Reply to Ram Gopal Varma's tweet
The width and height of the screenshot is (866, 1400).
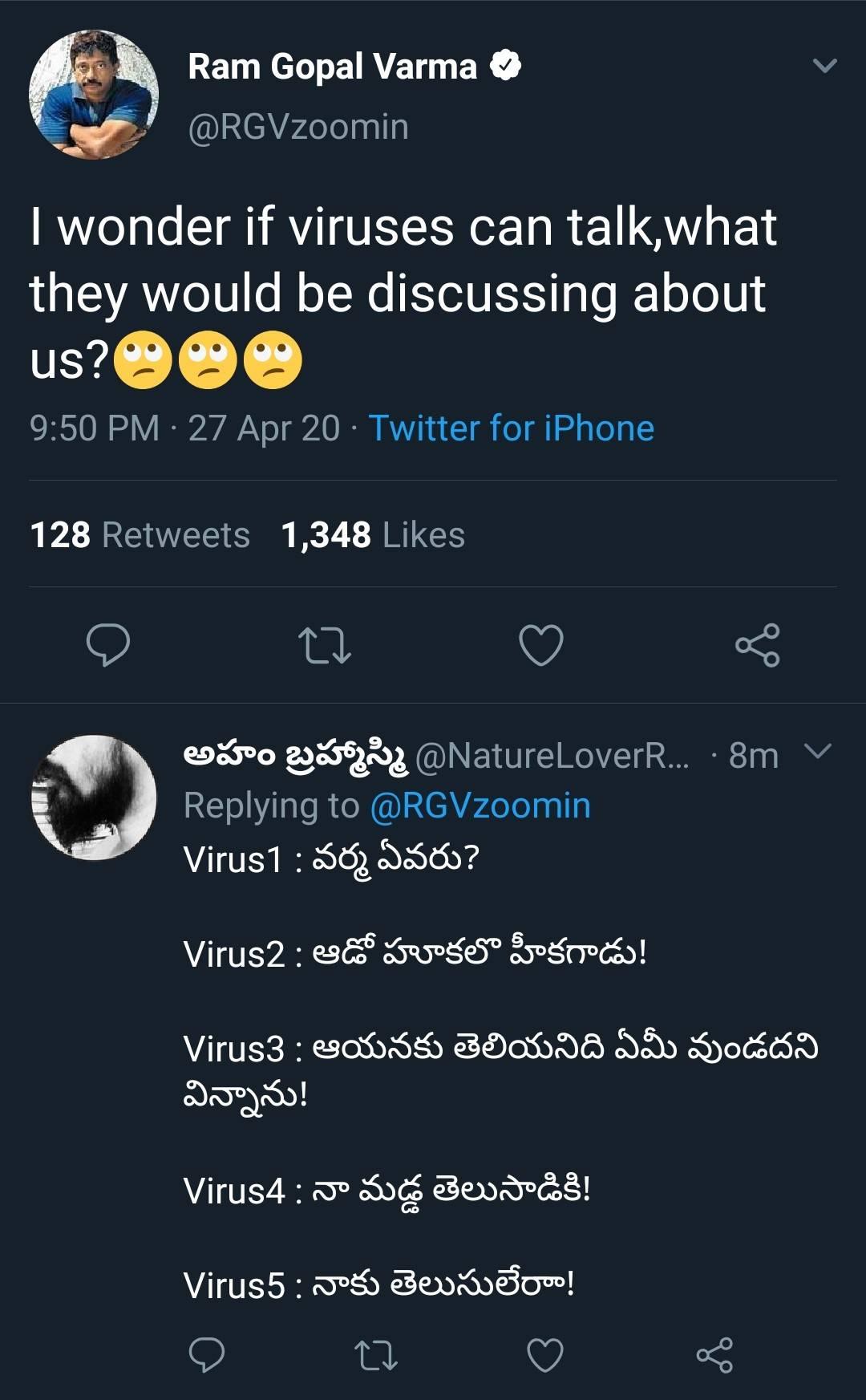(108, 645)
